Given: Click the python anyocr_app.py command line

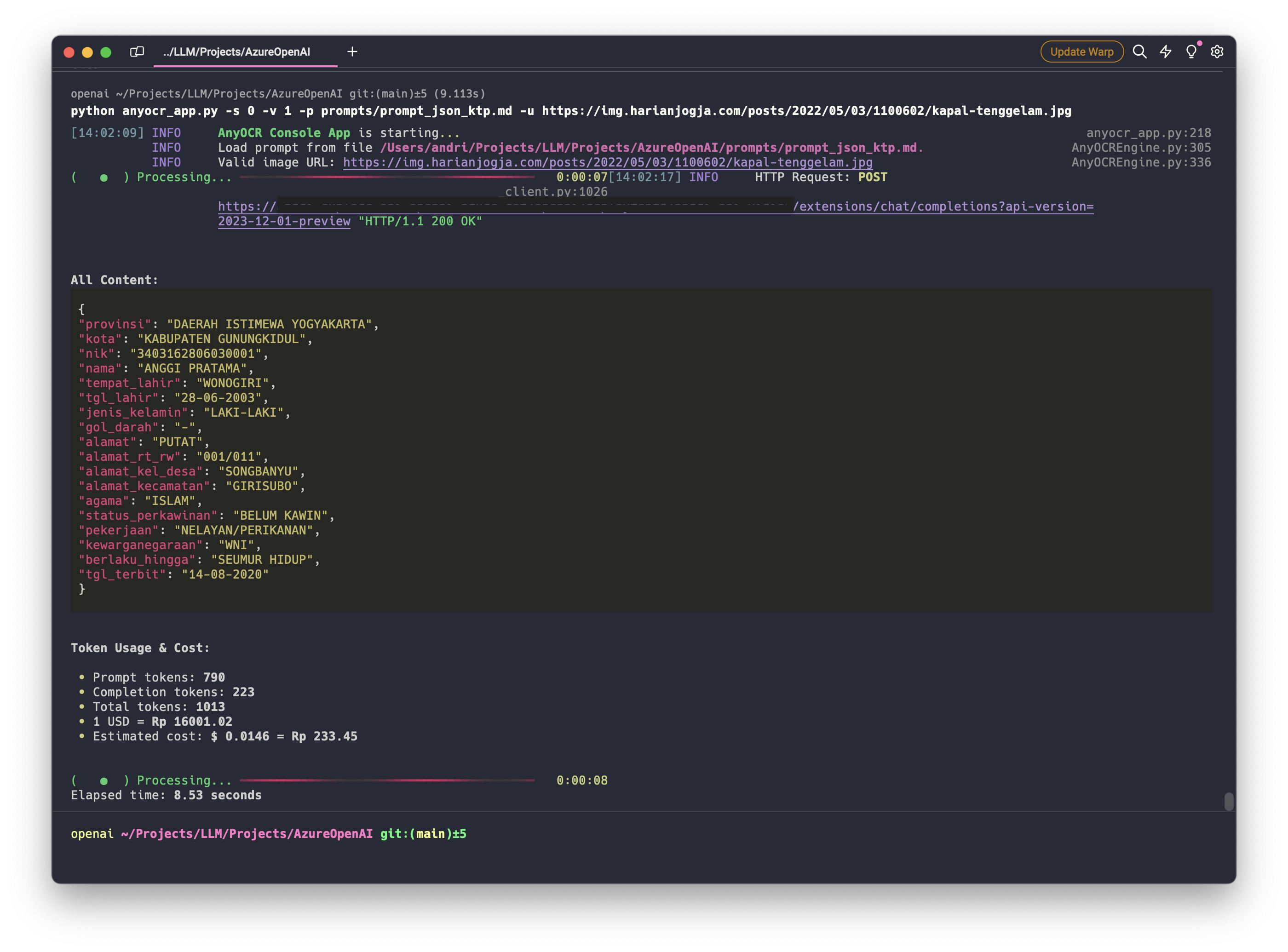Looking at the screenshot, I should point(570,111).
